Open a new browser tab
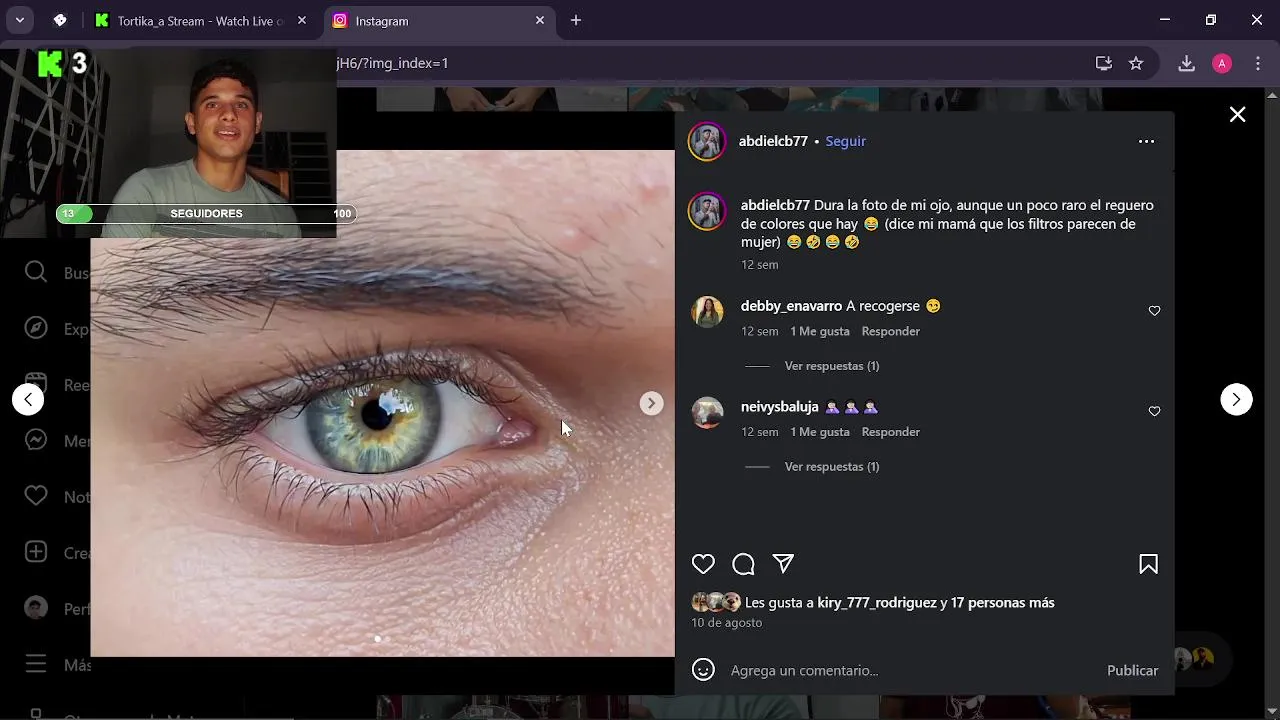This screenshot has height=720, width=1280. tap(576, 20)
